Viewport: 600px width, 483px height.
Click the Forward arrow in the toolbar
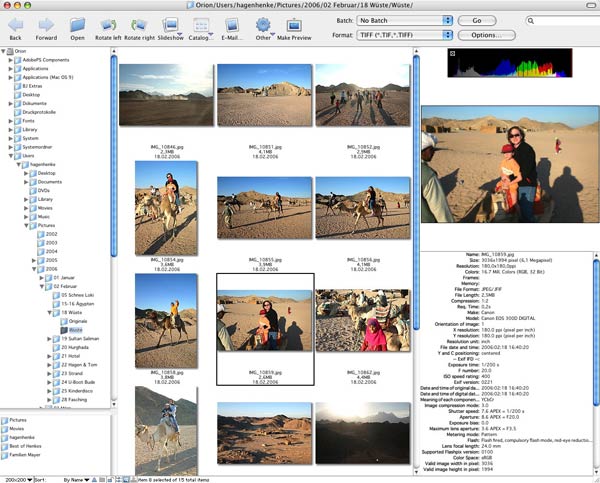point(46,25)
